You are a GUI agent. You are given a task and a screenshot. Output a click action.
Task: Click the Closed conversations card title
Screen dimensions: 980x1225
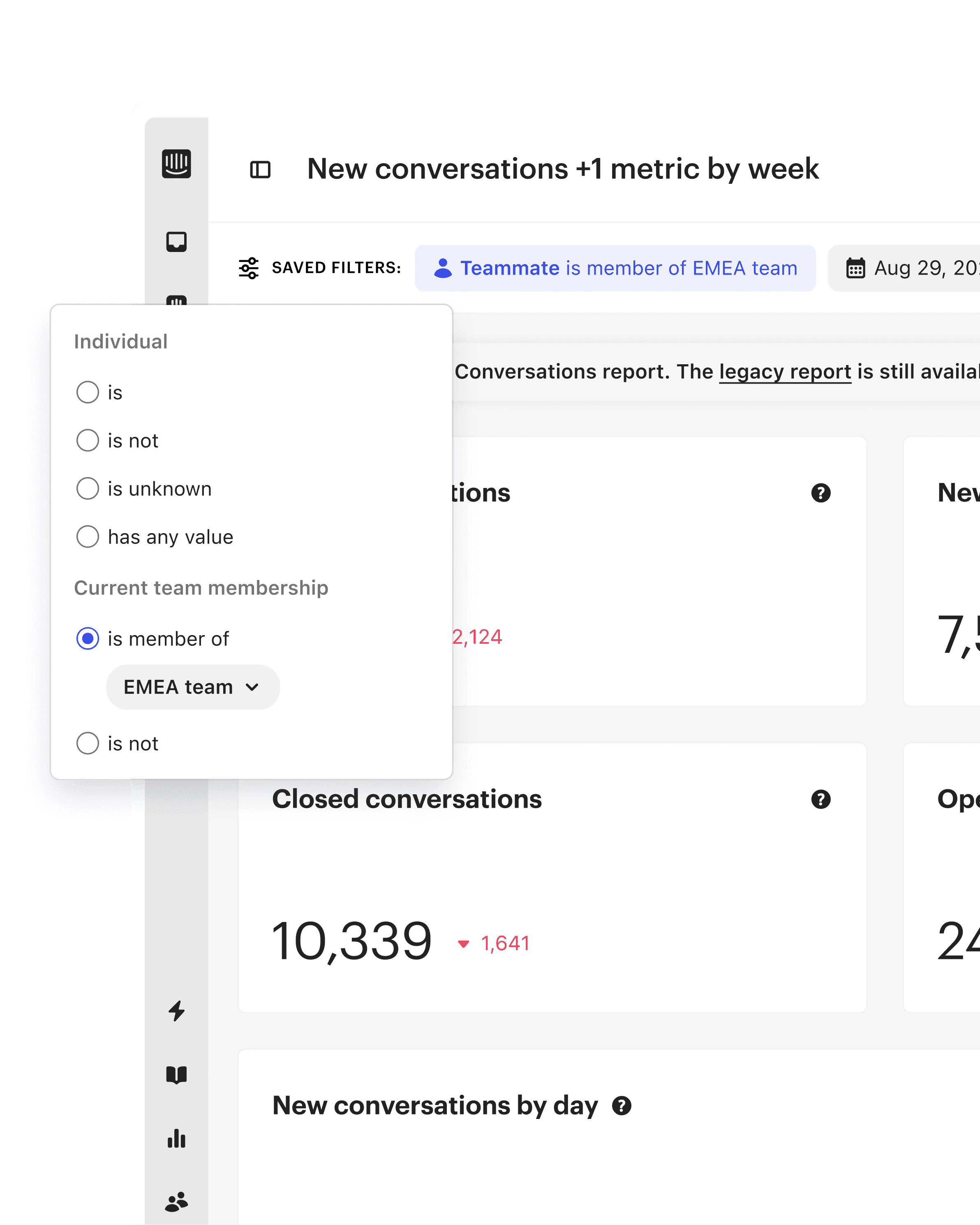[x=407, y=799]
